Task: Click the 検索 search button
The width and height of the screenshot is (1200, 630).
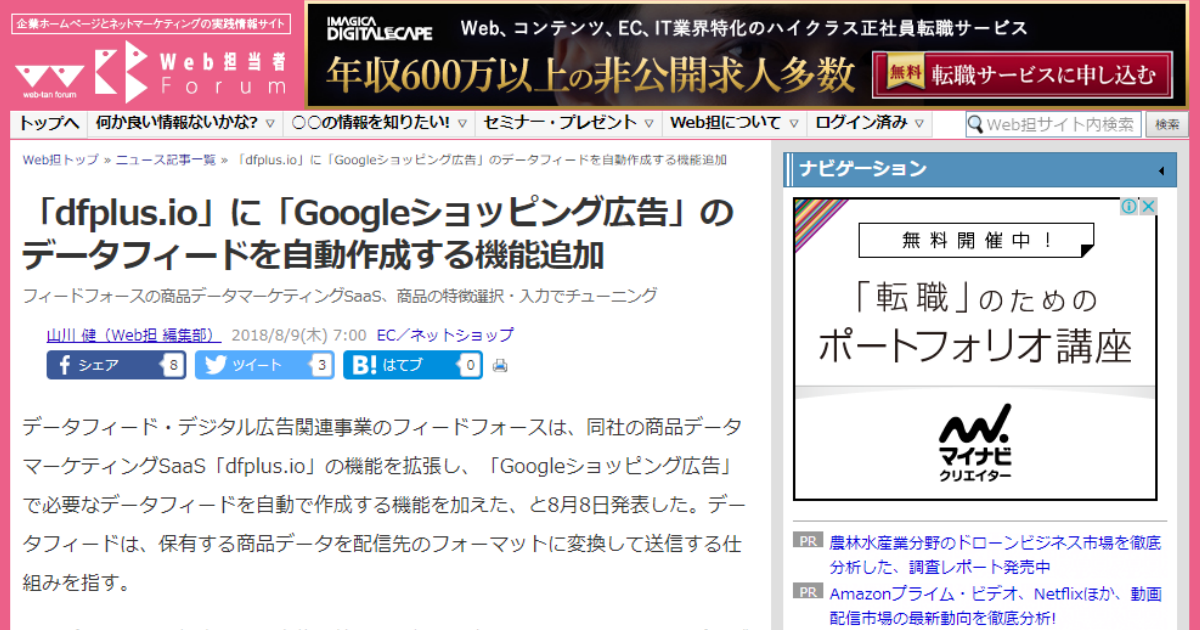Action: point(1167,124)
